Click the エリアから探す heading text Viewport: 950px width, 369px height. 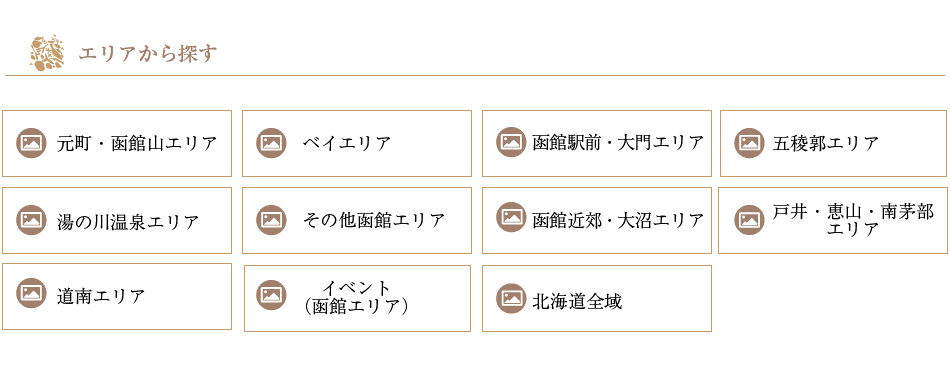point(148,54)
